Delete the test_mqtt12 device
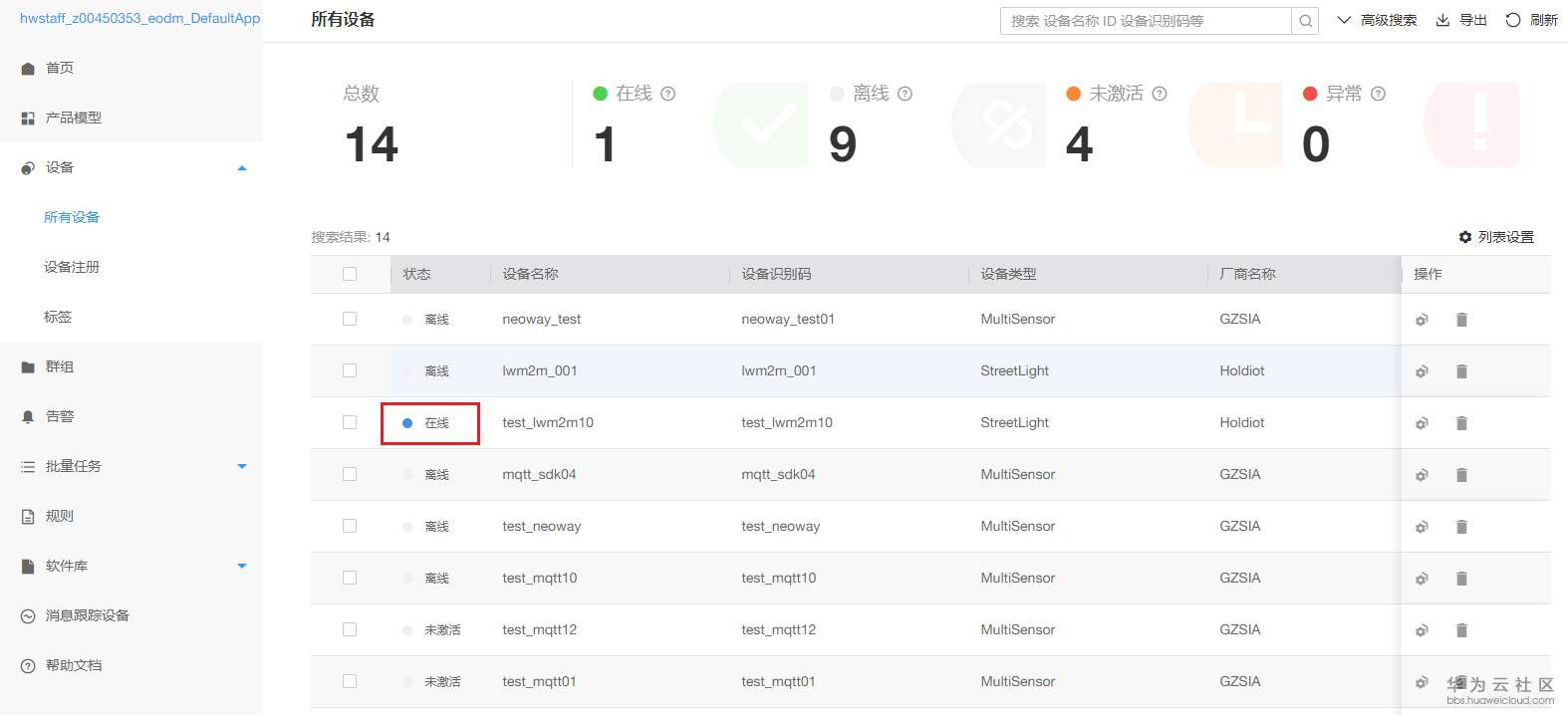 [1461, 630]
